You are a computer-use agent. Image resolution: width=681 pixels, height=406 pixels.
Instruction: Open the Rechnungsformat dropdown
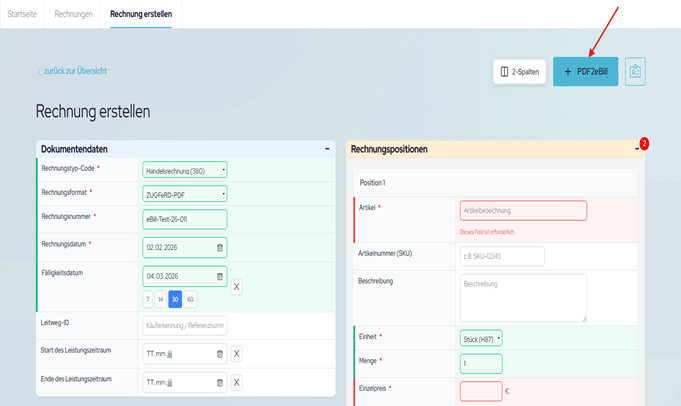click(x=185, y=193)
